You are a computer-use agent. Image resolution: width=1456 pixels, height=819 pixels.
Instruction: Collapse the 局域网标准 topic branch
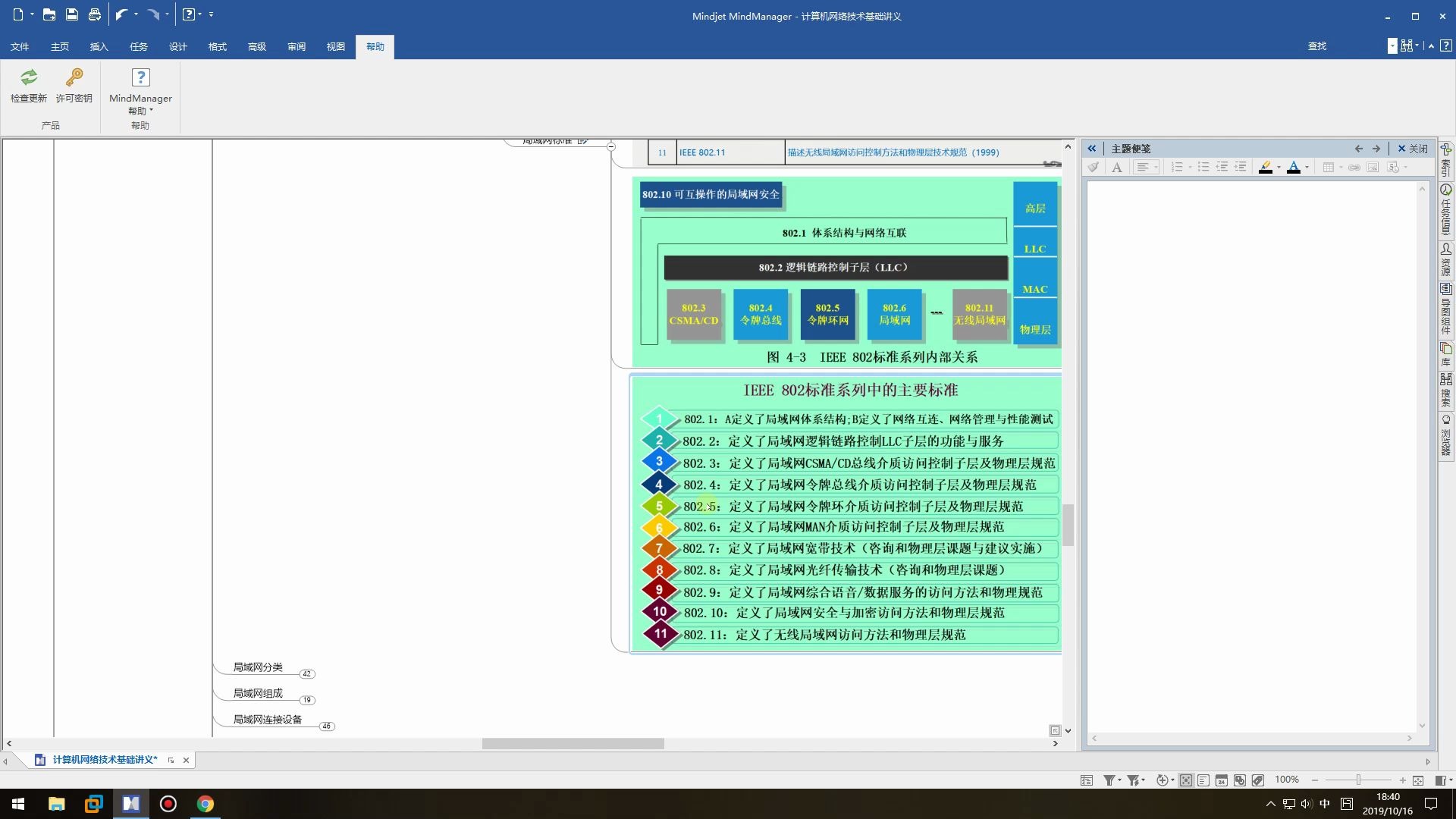click(611, 146)
